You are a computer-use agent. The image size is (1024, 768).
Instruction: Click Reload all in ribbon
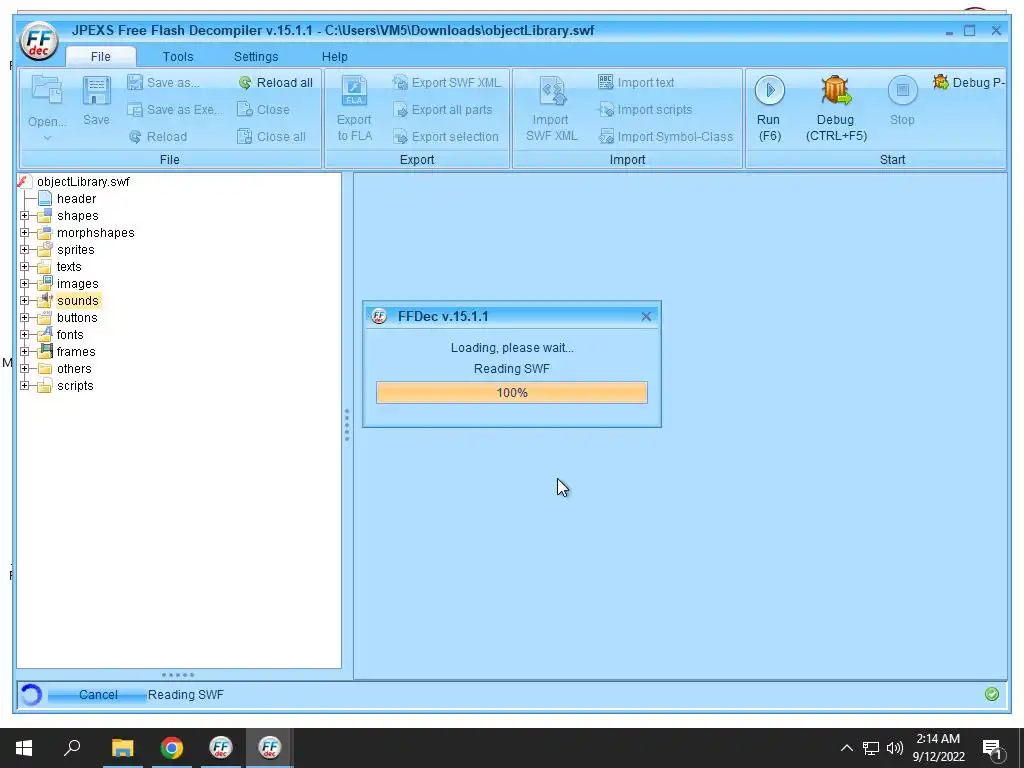pos(276,82)
